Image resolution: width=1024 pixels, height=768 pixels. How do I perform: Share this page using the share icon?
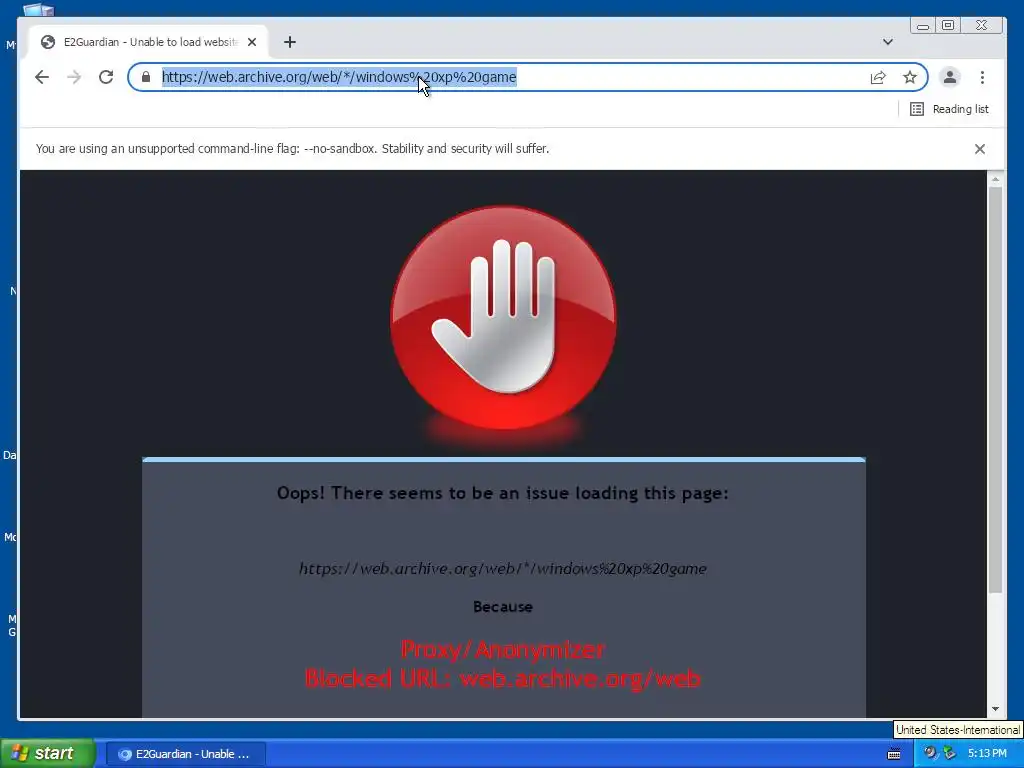pyautogui.click(x=878, y=78)
